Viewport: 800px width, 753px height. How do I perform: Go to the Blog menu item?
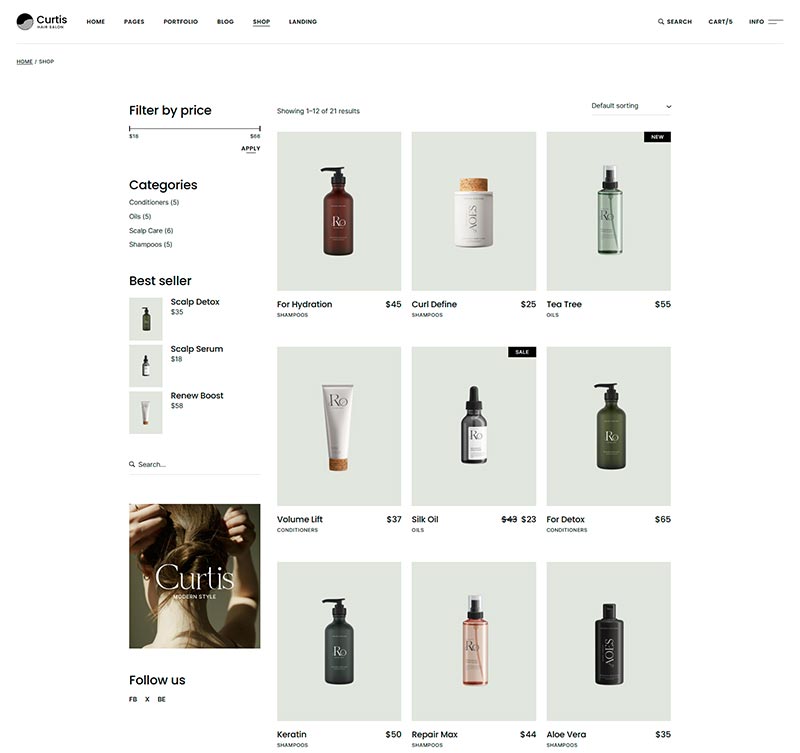(x=225, y=22)
